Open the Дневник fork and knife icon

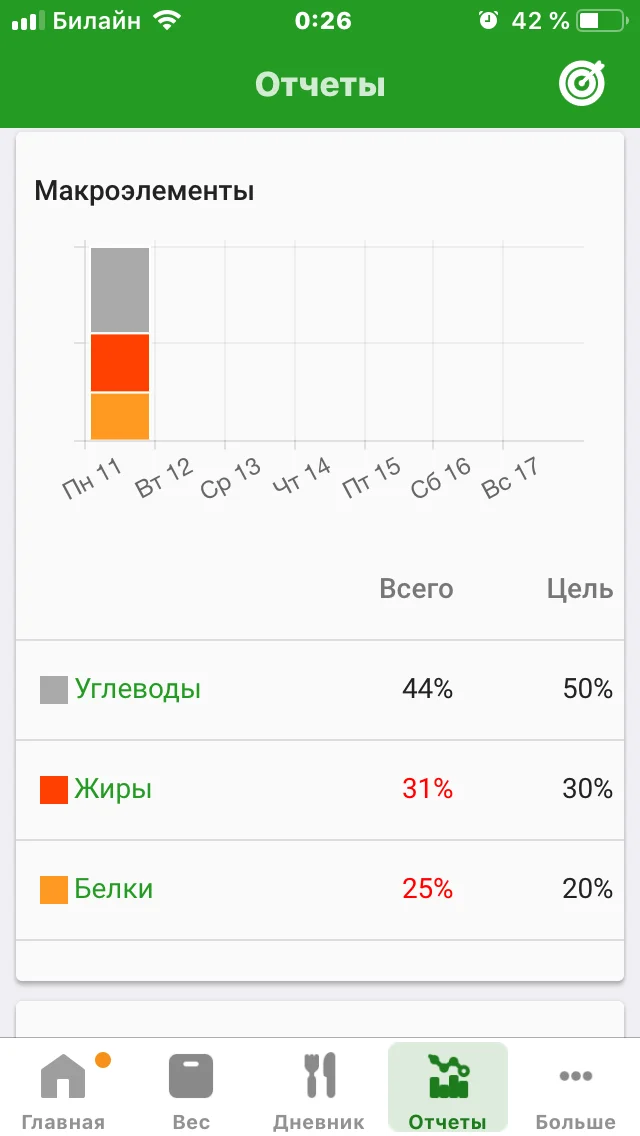pyautogui.click(x=319, y=1076)
